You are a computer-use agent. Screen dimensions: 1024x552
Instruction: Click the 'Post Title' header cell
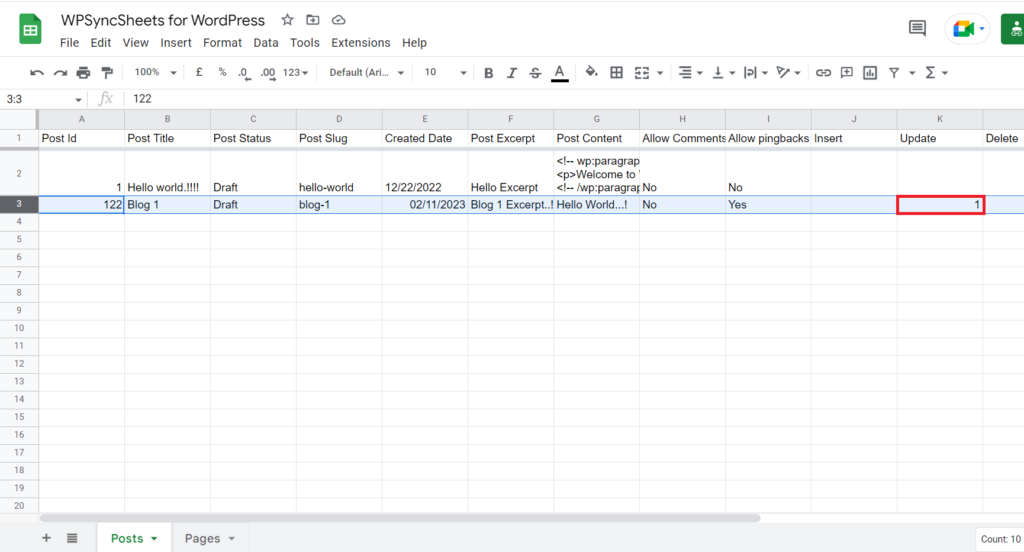click(167, 138)
